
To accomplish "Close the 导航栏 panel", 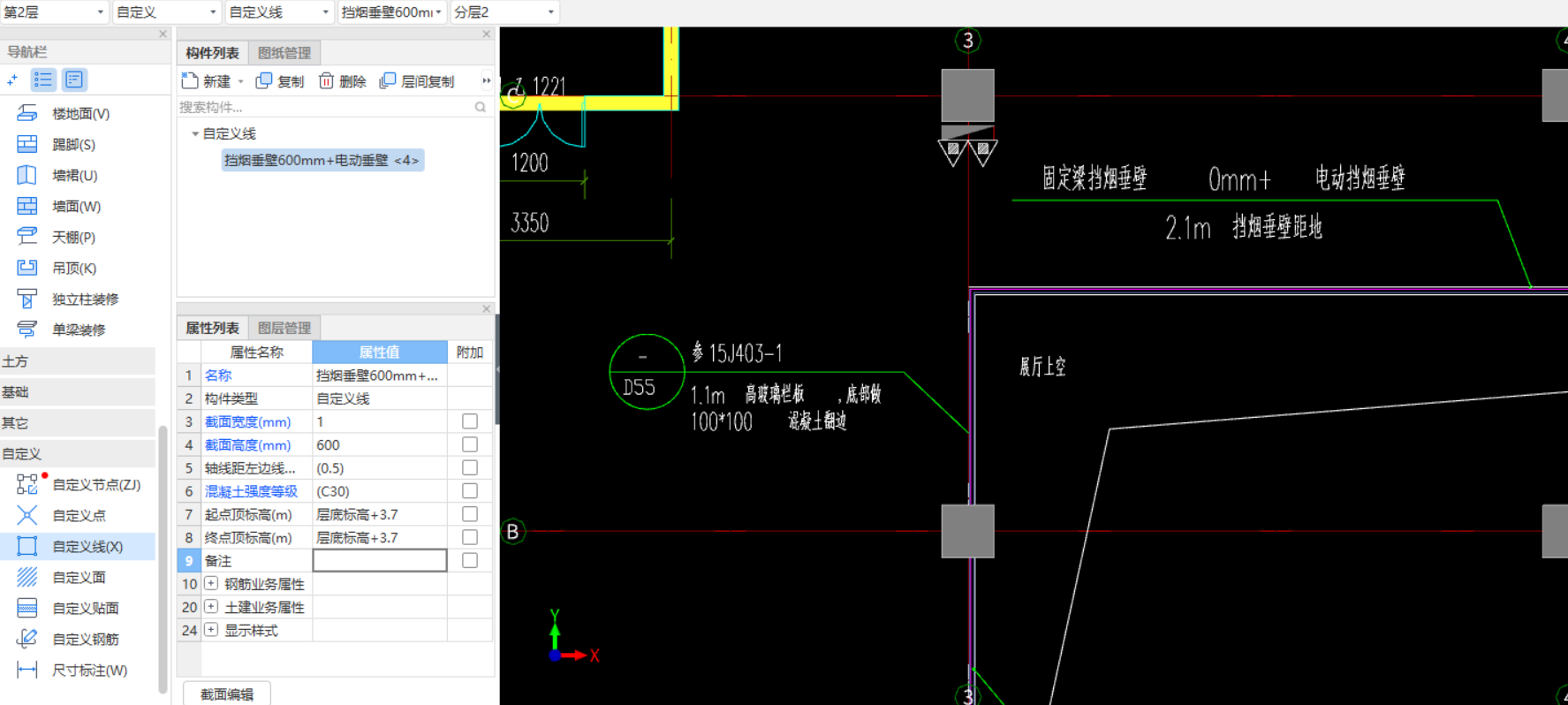I will click(163, 34).
